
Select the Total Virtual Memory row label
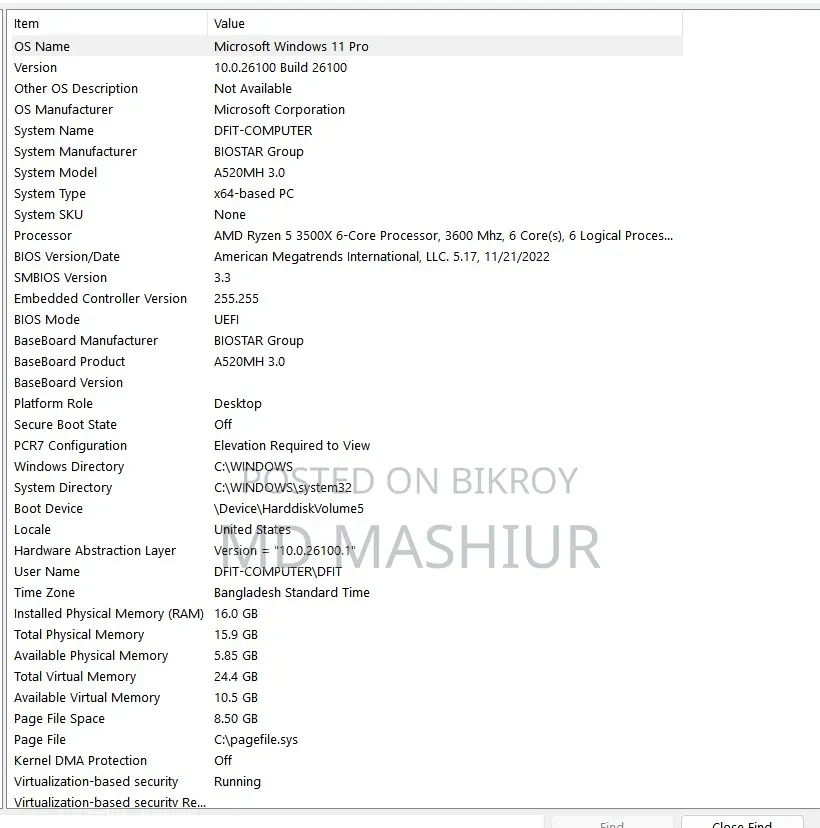click(x=76, y=677)
